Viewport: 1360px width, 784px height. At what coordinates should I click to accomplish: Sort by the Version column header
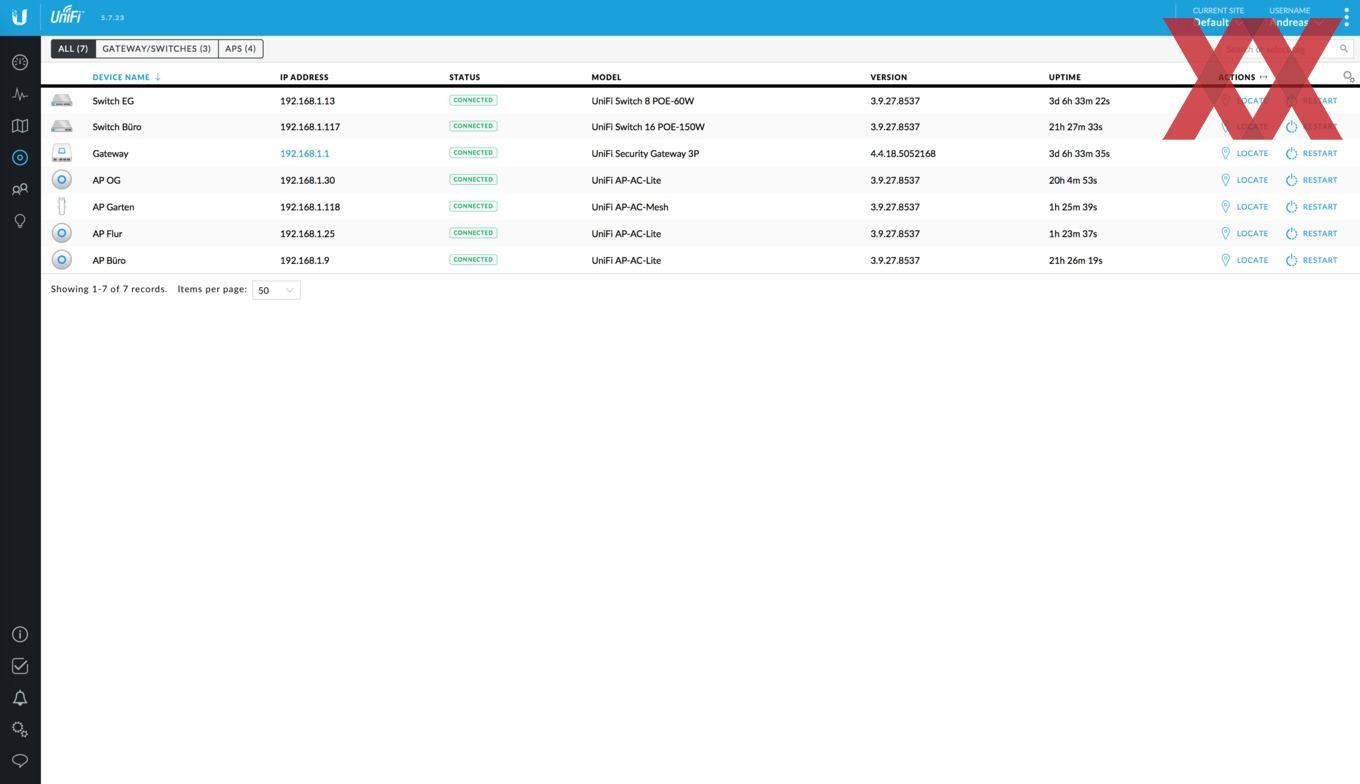pos(889,77)
